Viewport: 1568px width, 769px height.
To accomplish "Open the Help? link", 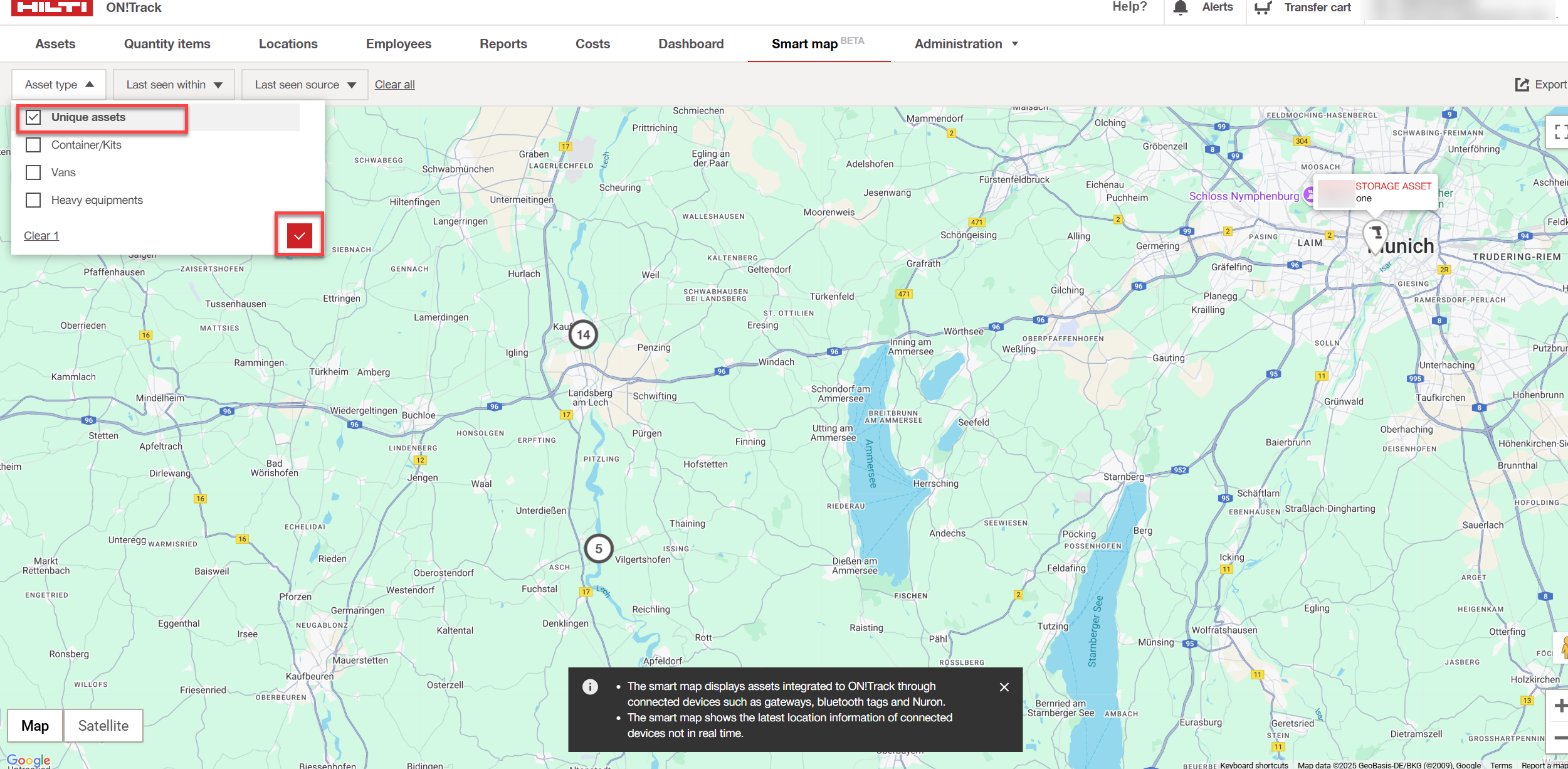I will point(1129,7).
